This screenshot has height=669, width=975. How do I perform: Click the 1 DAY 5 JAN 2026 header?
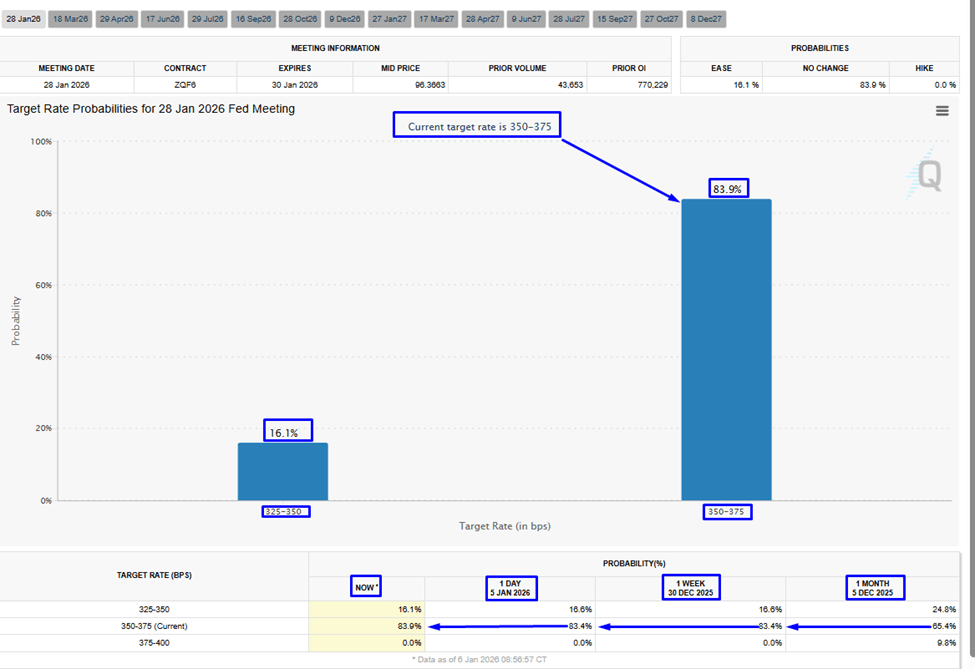pyautogui.click(x=511, y=588)
